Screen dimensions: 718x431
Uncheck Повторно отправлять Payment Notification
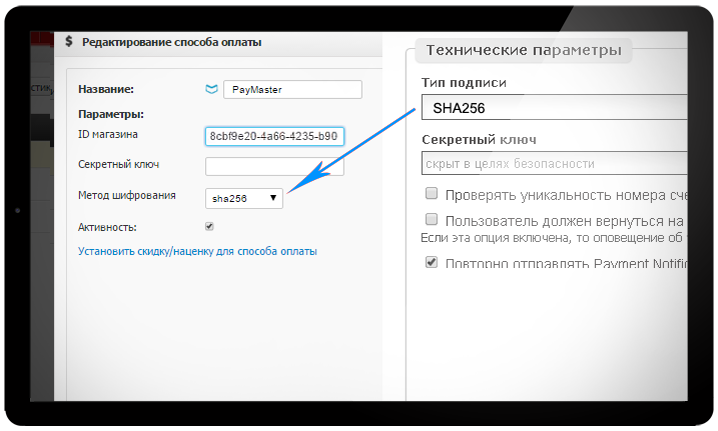click(431, 262)
